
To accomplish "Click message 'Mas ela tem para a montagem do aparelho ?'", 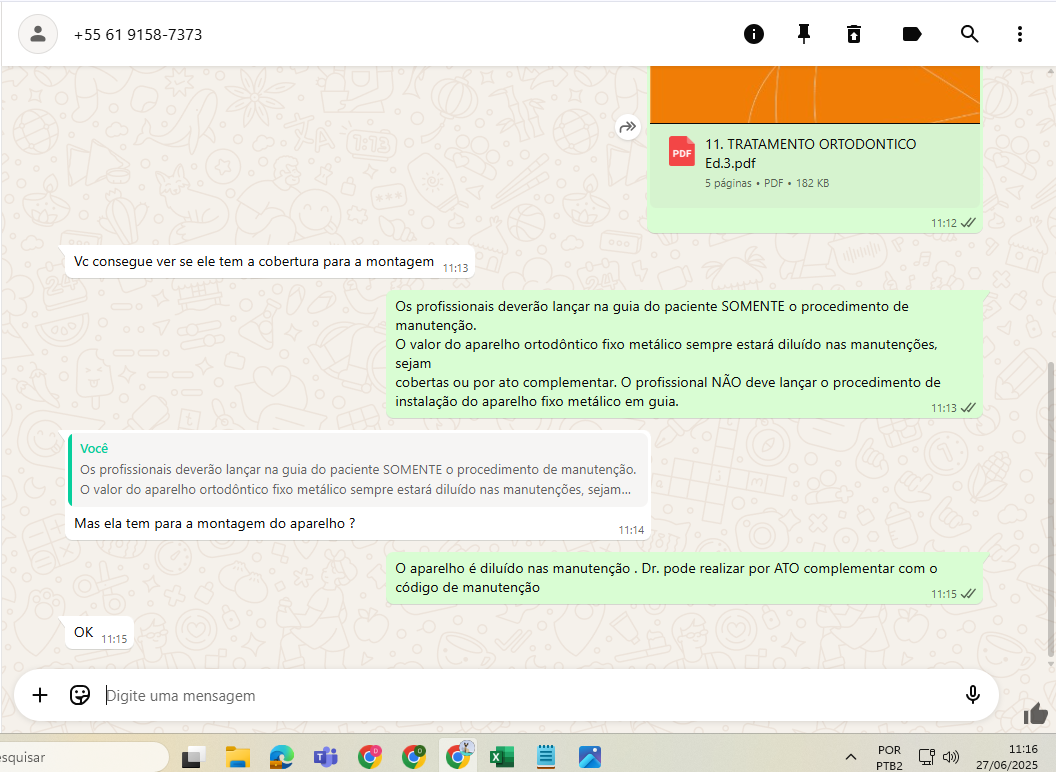I will pos(215,523).
